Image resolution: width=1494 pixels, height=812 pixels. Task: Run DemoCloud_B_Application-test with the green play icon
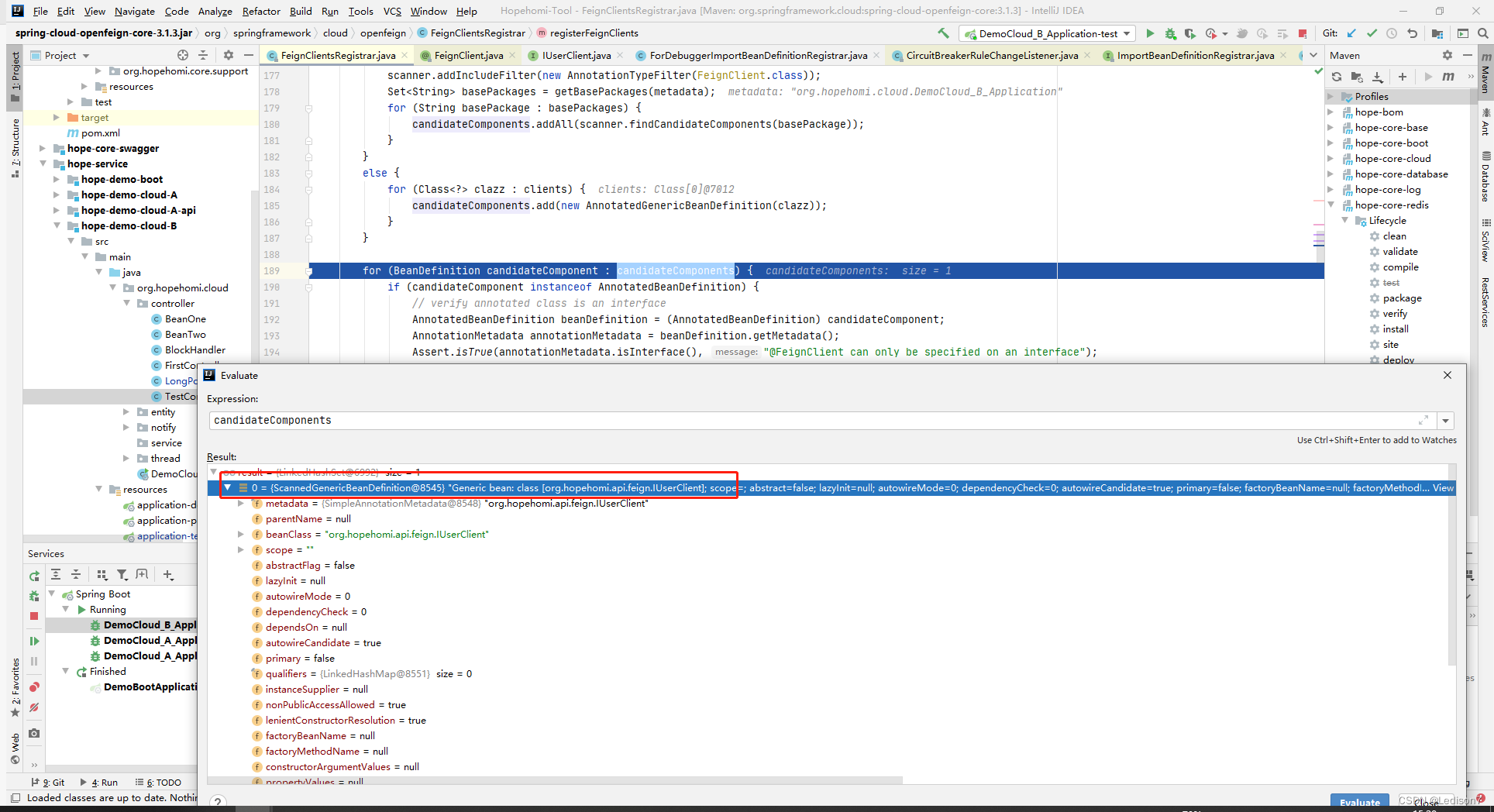click(1150, 33)
